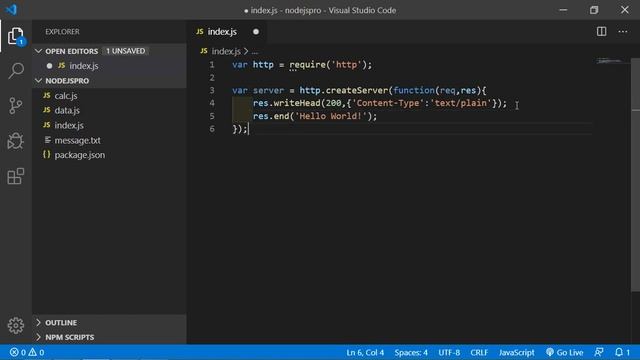Click the Split Editor Right icon
Screen dimensions: 640x360
(x=601, y=31)
